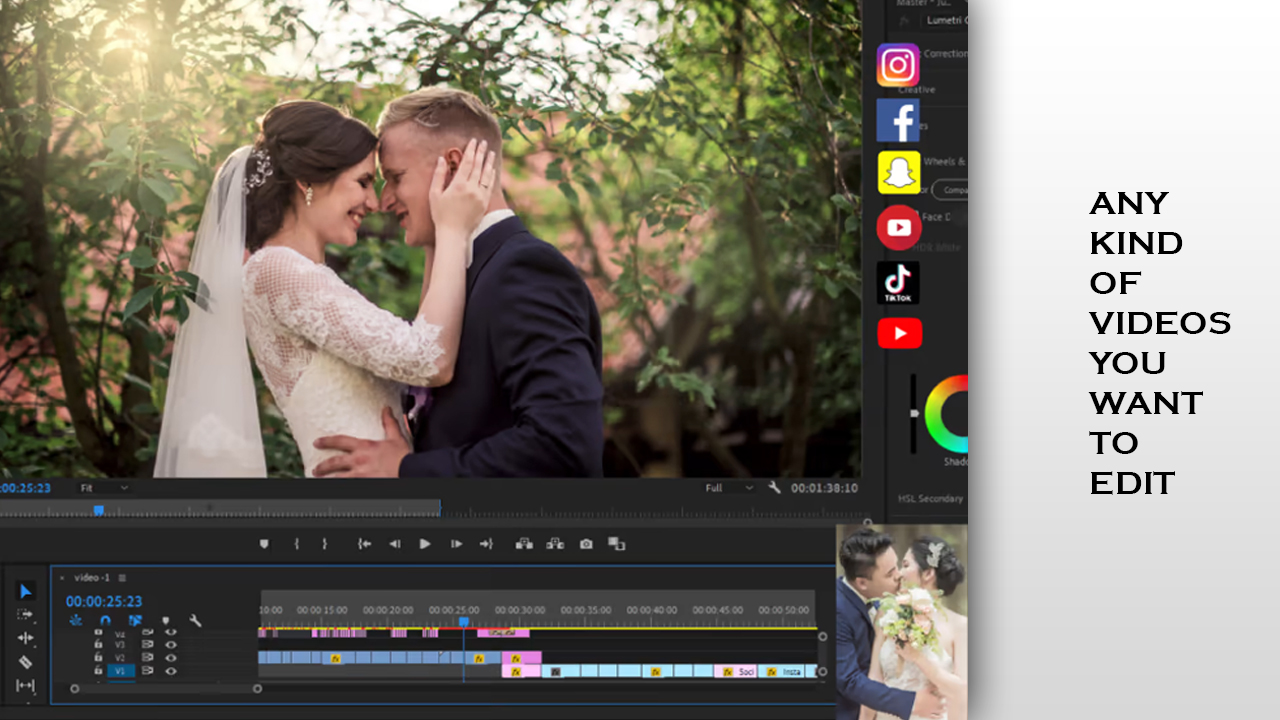Open the Full playback resolution dropdown
The height and width of the screenshot is (720, 1280).
point(729,488)
